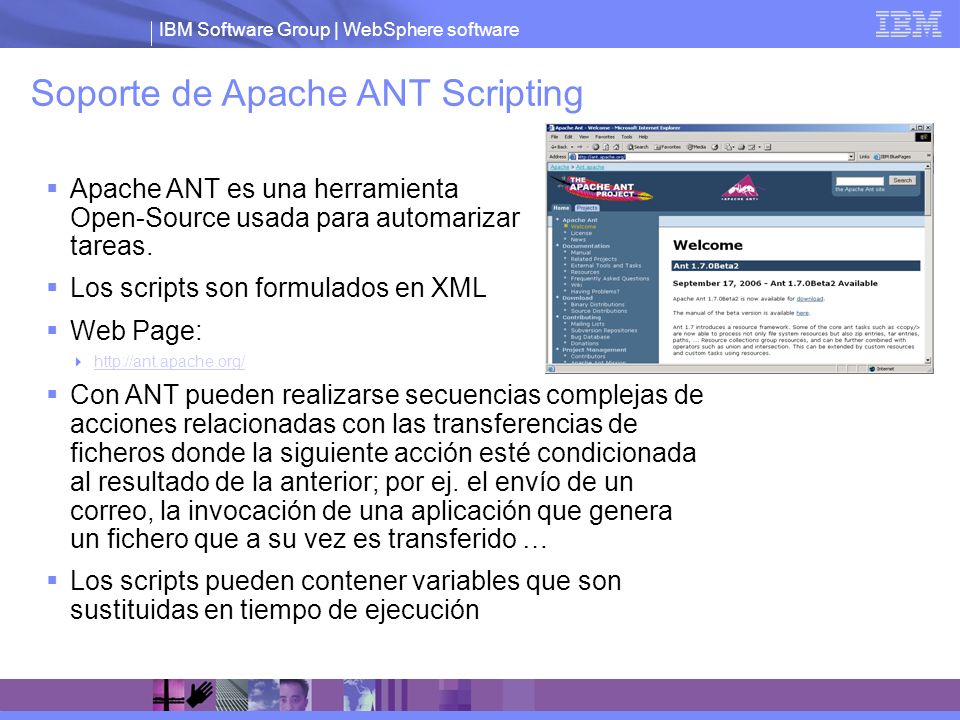Image resolution: width=960 pixels, height=720 pixels.
Task: Open Resources in the sidebar
Action: tap(585, 272)
